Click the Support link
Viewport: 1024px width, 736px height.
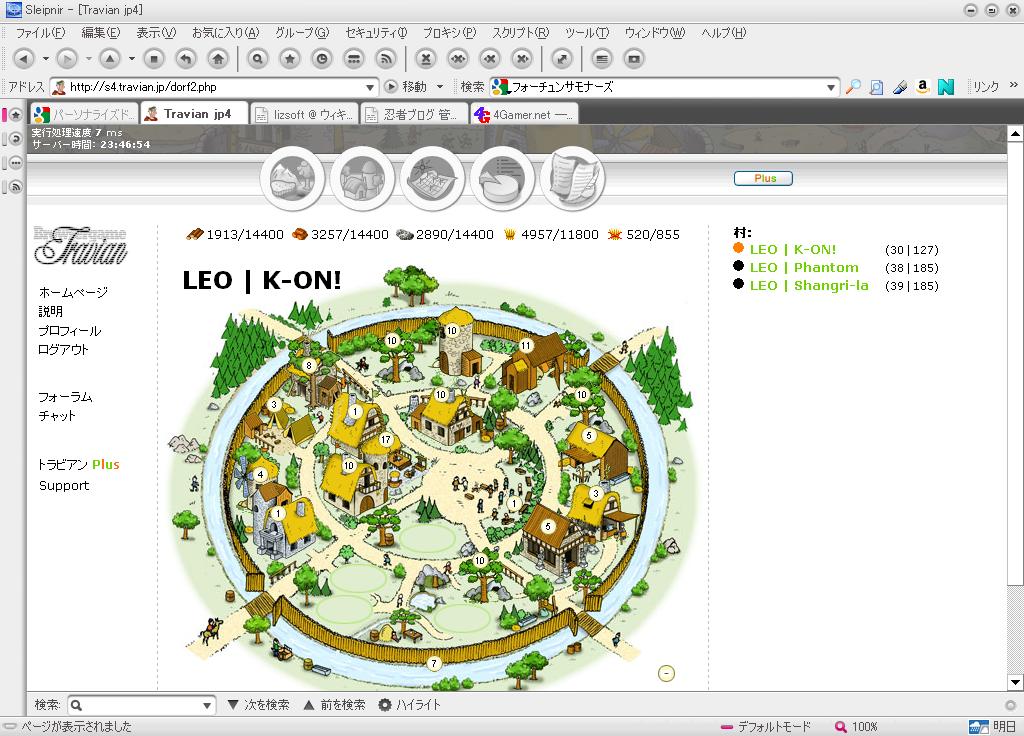point(63,485)
